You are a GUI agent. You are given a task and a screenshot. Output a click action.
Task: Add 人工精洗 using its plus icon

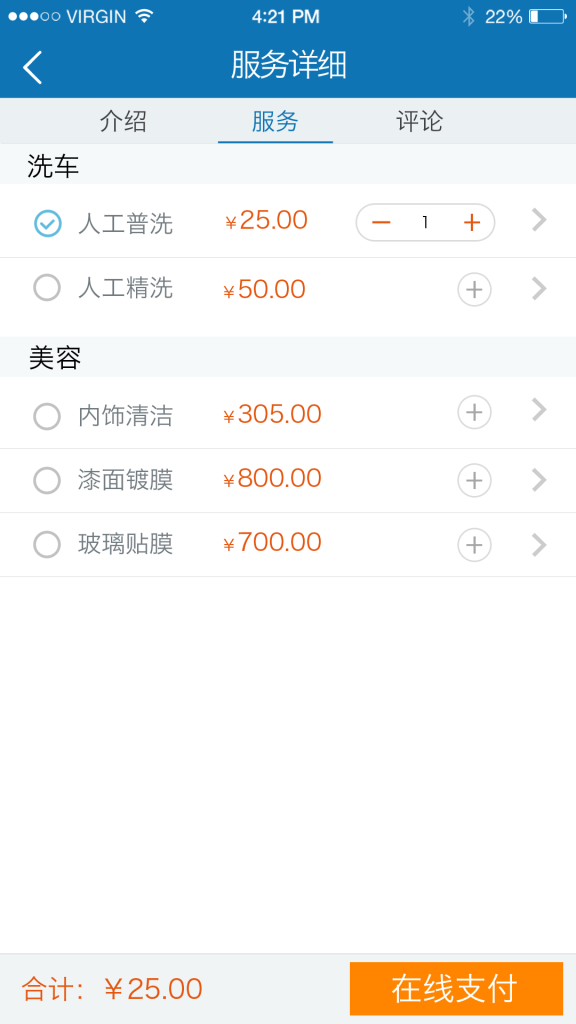click(x=474, y=289)
